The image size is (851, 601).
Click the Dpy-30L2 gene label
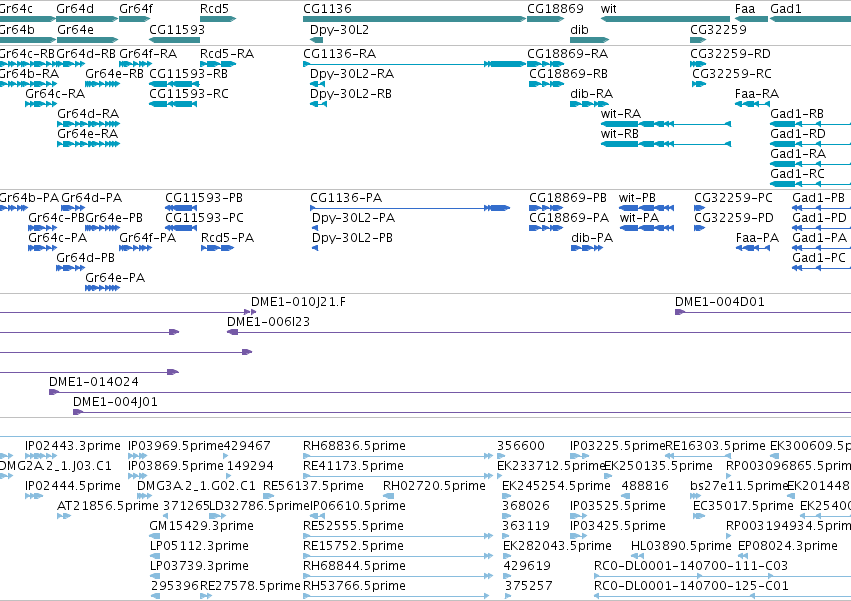339,29
